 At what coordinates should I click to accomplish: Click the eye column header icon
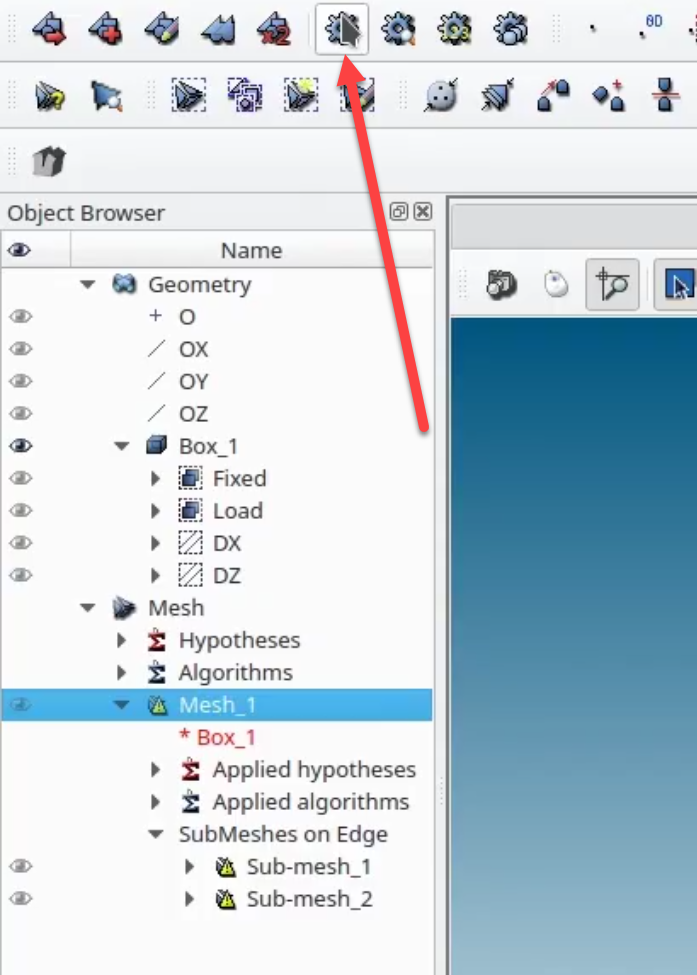point(19,250)
